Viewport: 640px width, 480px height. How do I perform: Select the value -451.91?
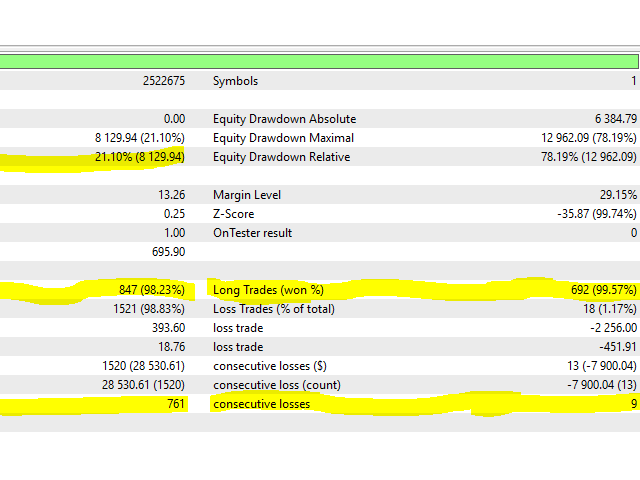point(618,347)
